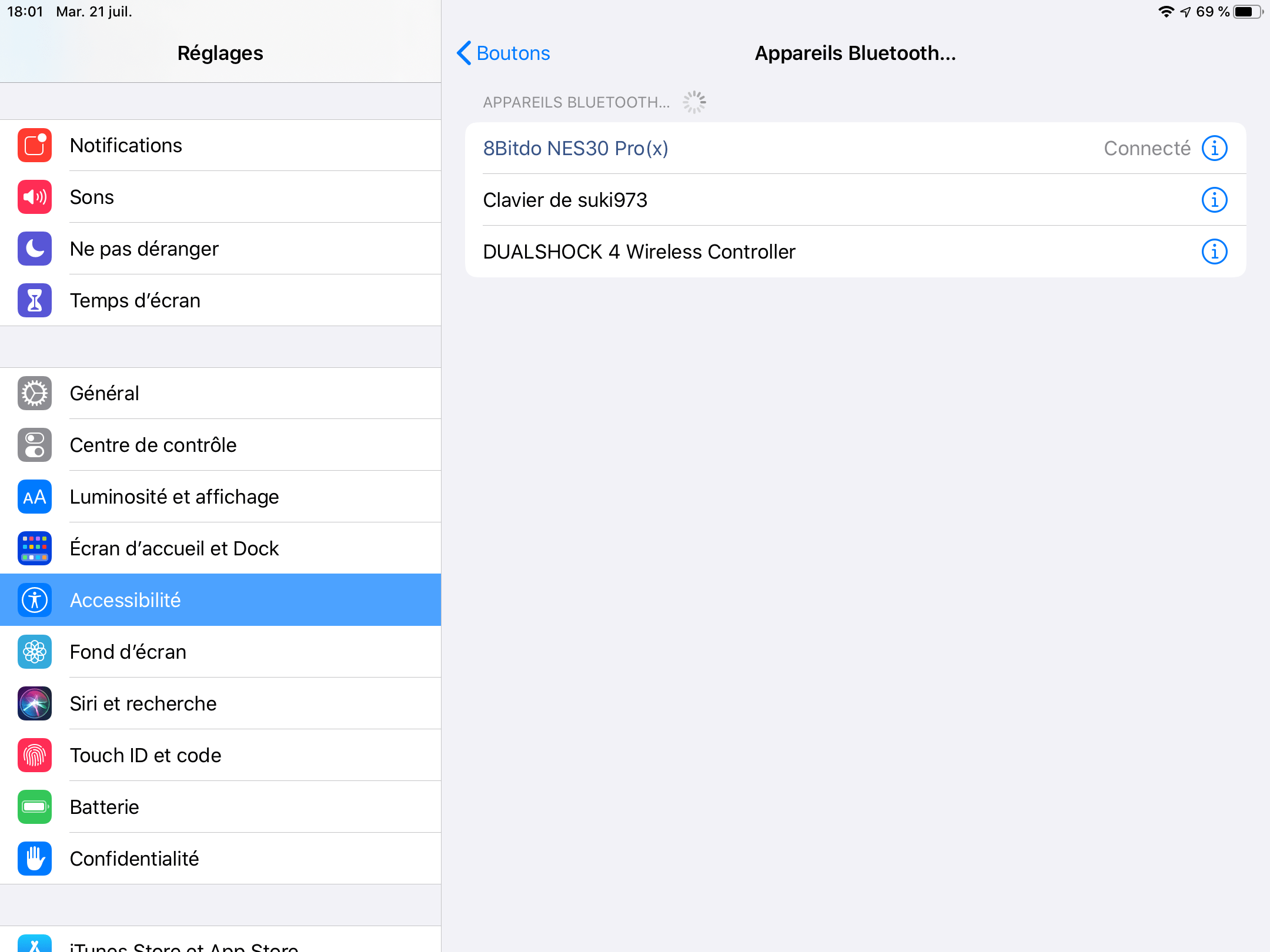The height and width of the screenshot is (952, 1270).
Task: Tap the back chevron beside Boutons
Action: pos(464,53)
